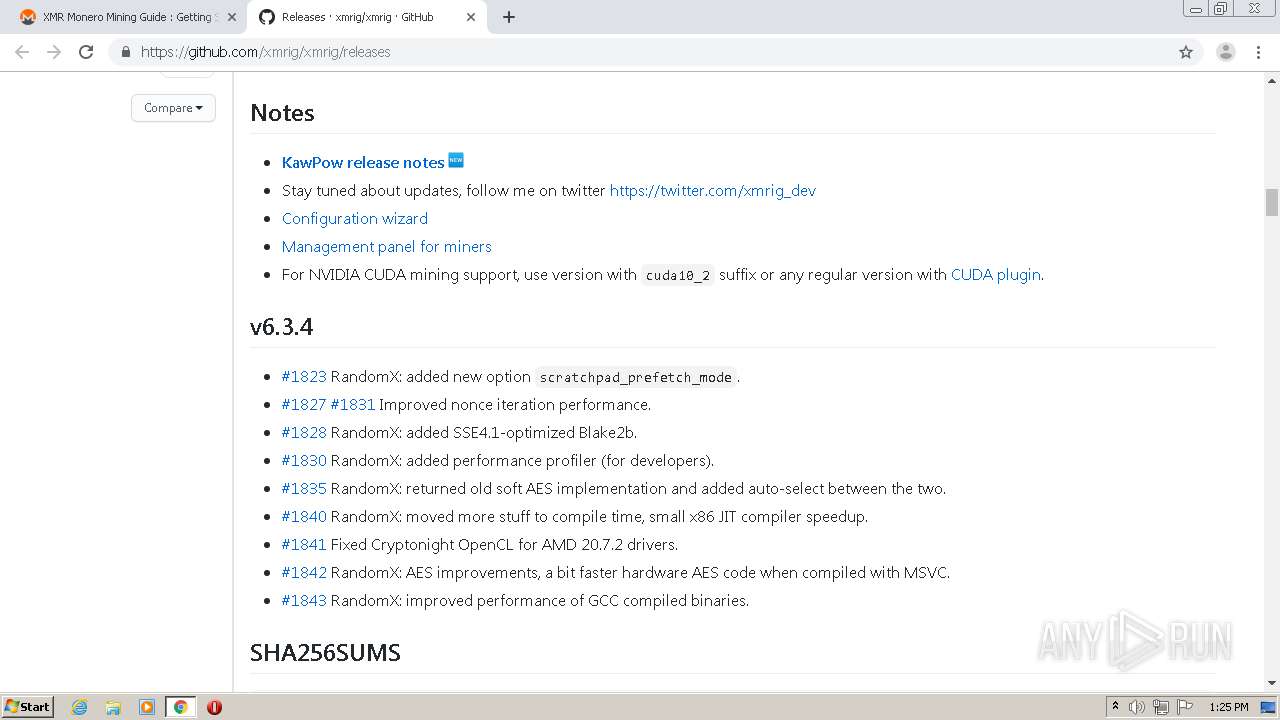Viewport: 1280px width, 720px height.
Task: Show hidden system tray icons
Action: (x=1115, y=707)
